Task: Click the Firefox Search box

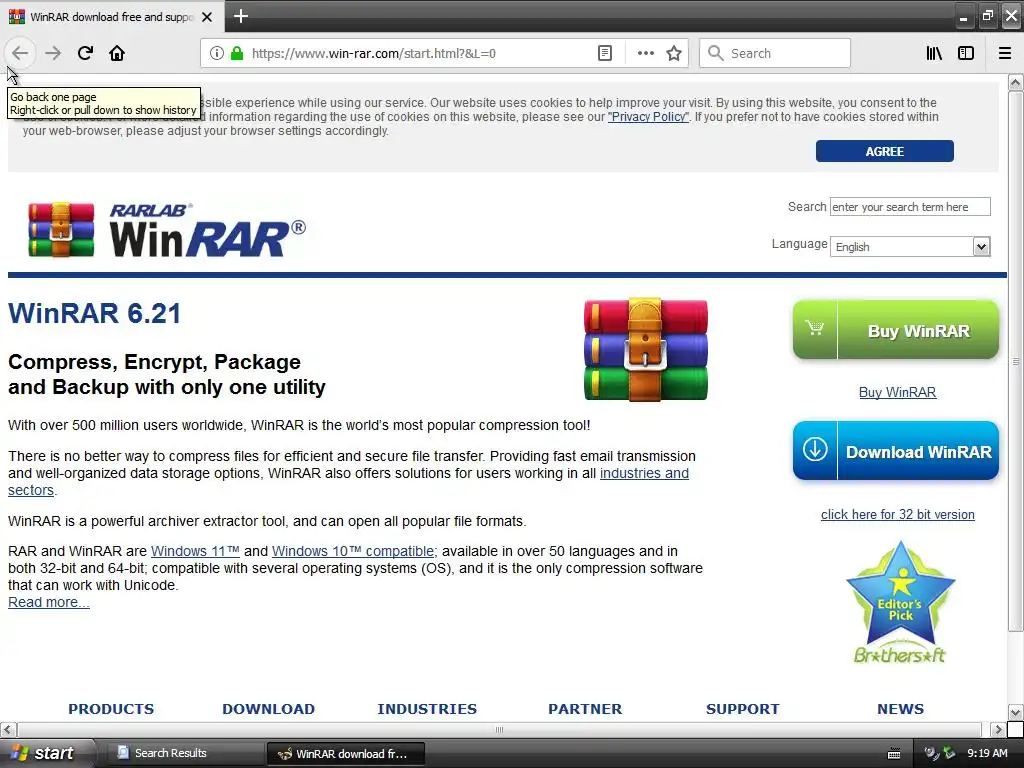Action: coord(775,53)
